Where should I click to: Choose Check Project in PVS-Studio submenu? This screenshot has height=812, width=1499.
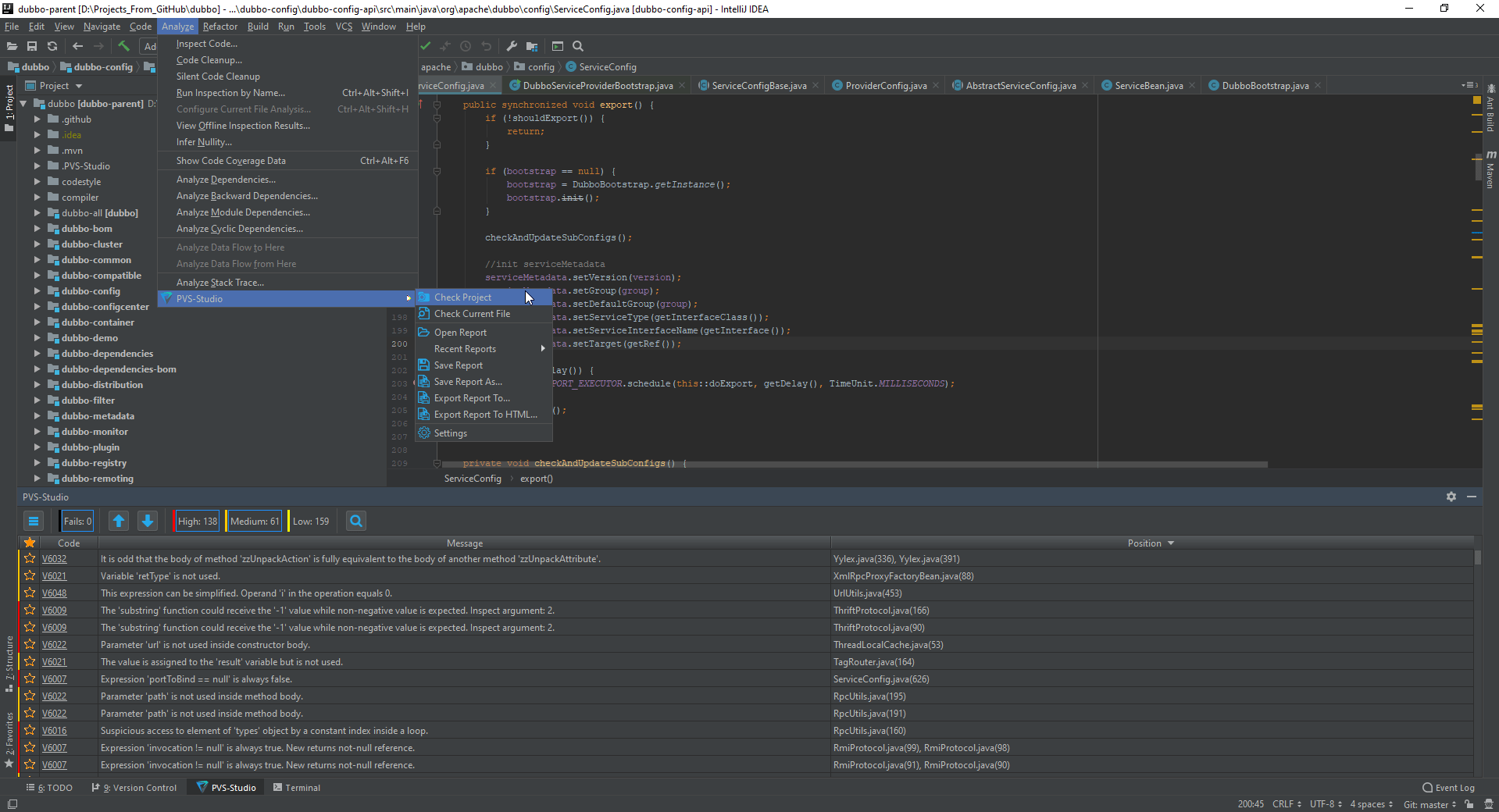click(484, 297)
